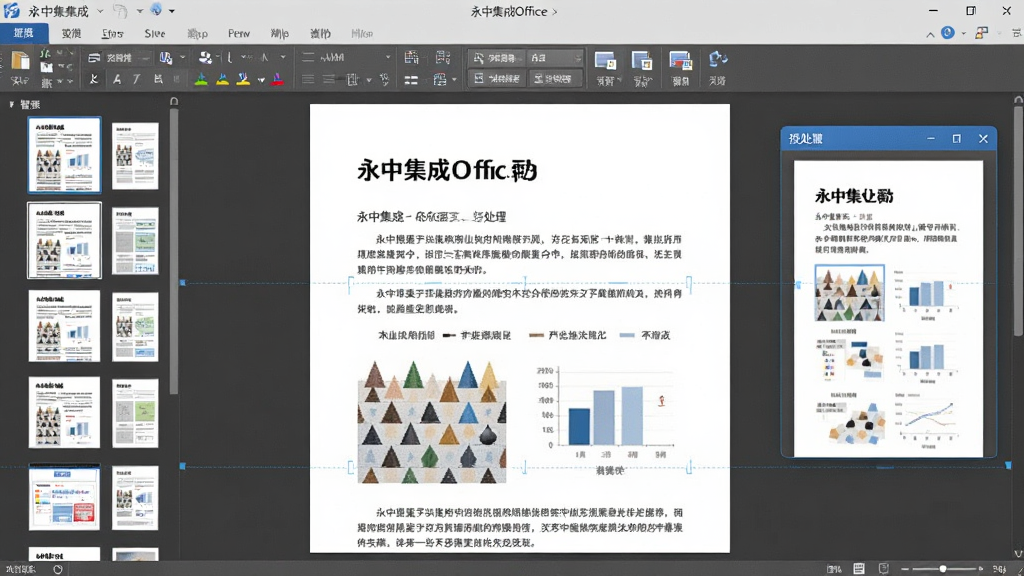Screen dimensions: 1024x576
Task: Click the lower-right button in the find group
Action: [554, 78]
